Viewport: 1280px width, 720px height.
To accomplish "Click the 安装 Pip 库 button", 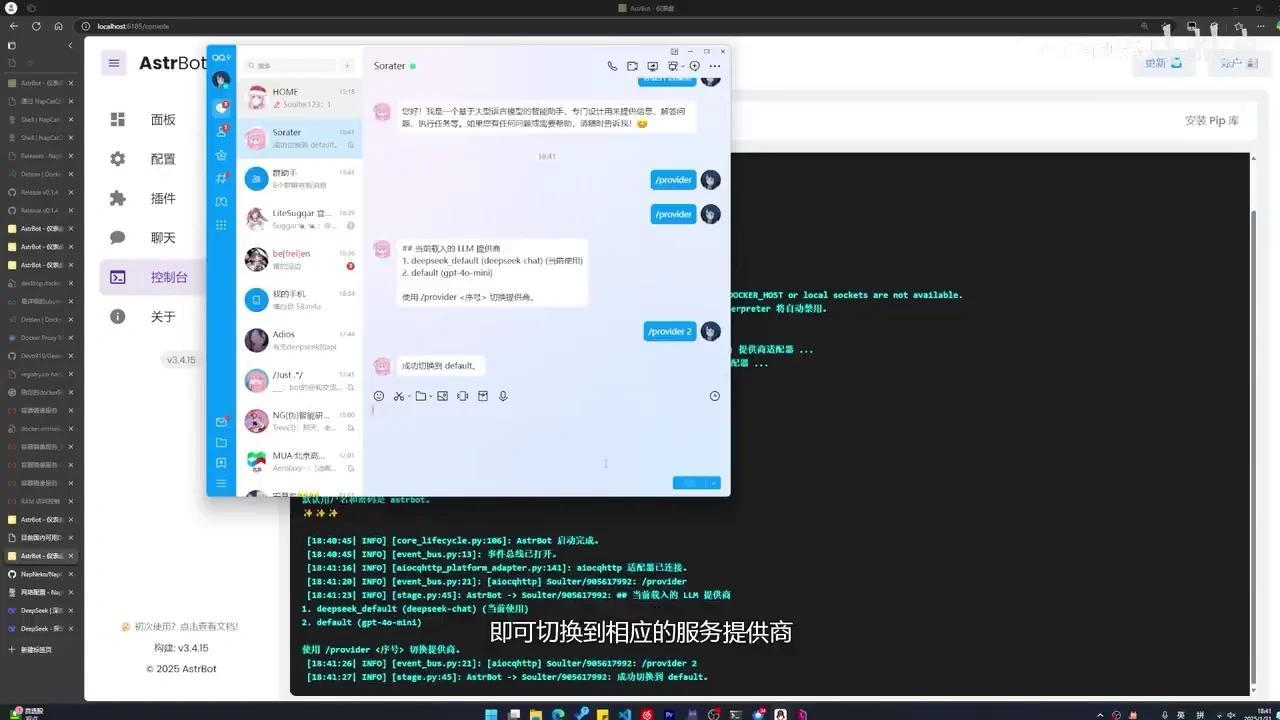I will click(1211, 120).
